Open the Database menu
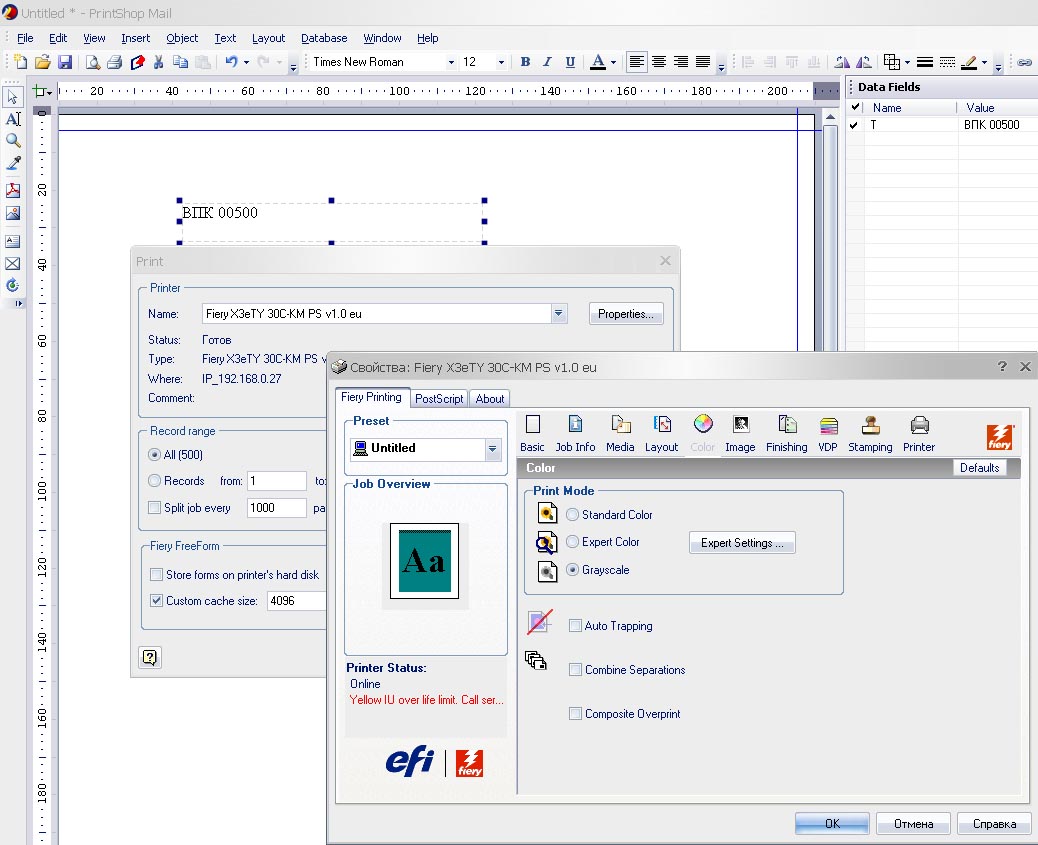Image resolution: width=1038 pixels, height=845 pixels. tap(324, 38)
